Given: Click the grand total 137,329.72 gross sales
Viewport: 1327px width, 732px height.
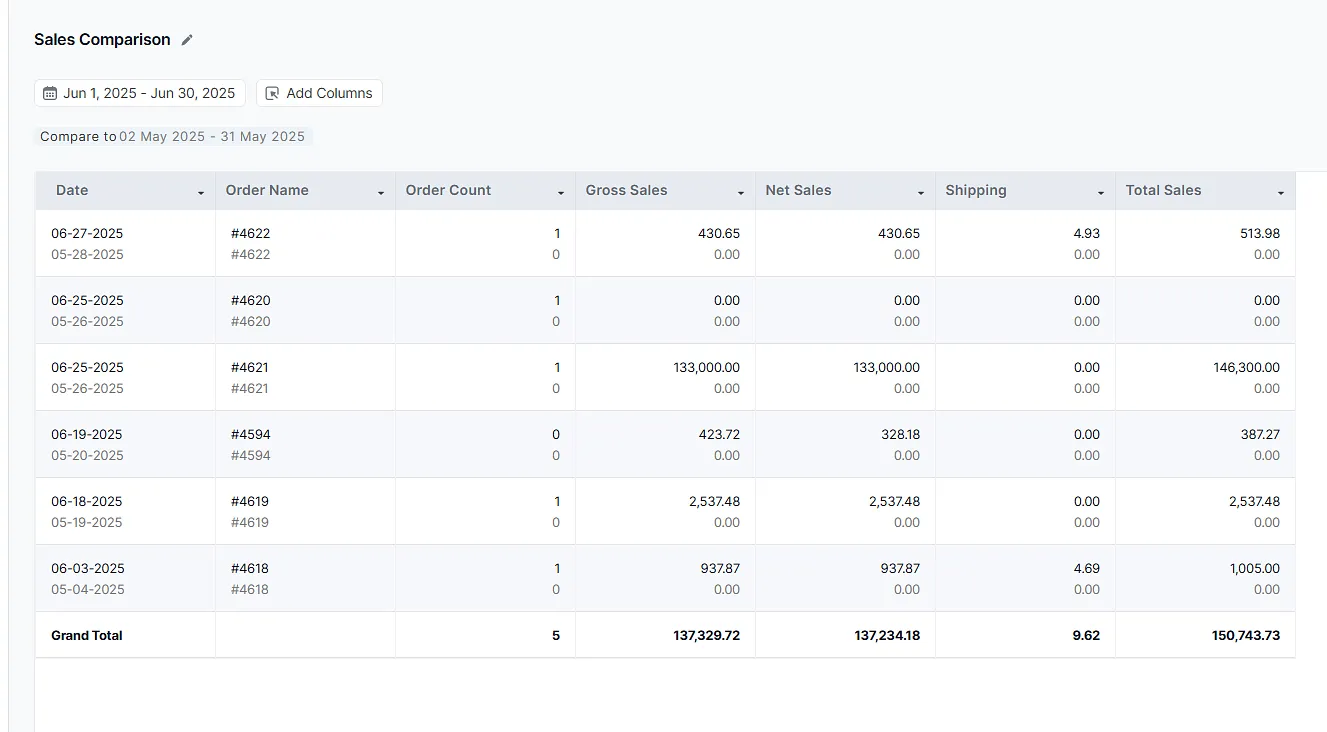Looking at the screenshot, I should (707, 635).
